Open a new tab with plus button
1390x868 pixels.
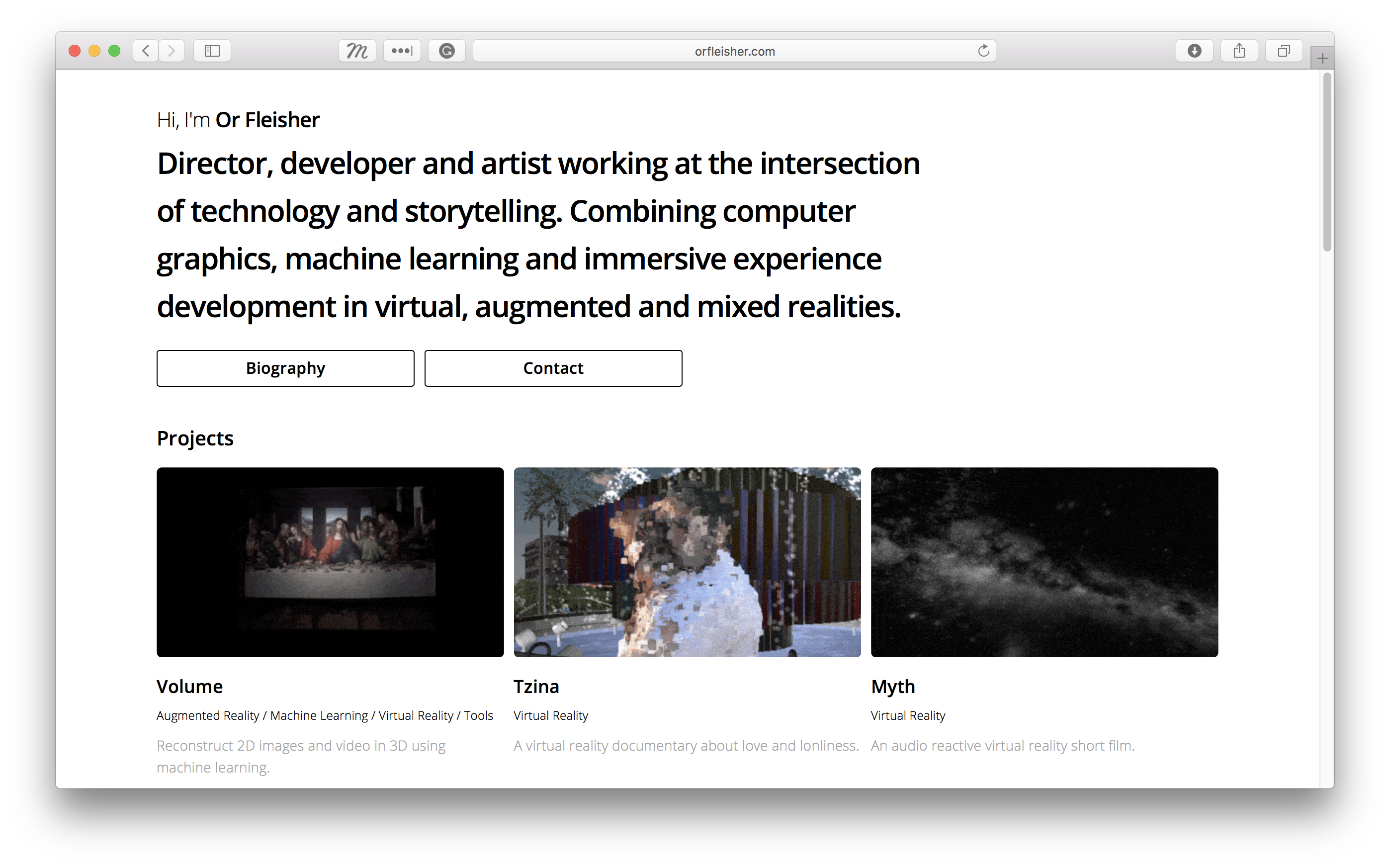tap(1322, 58)
